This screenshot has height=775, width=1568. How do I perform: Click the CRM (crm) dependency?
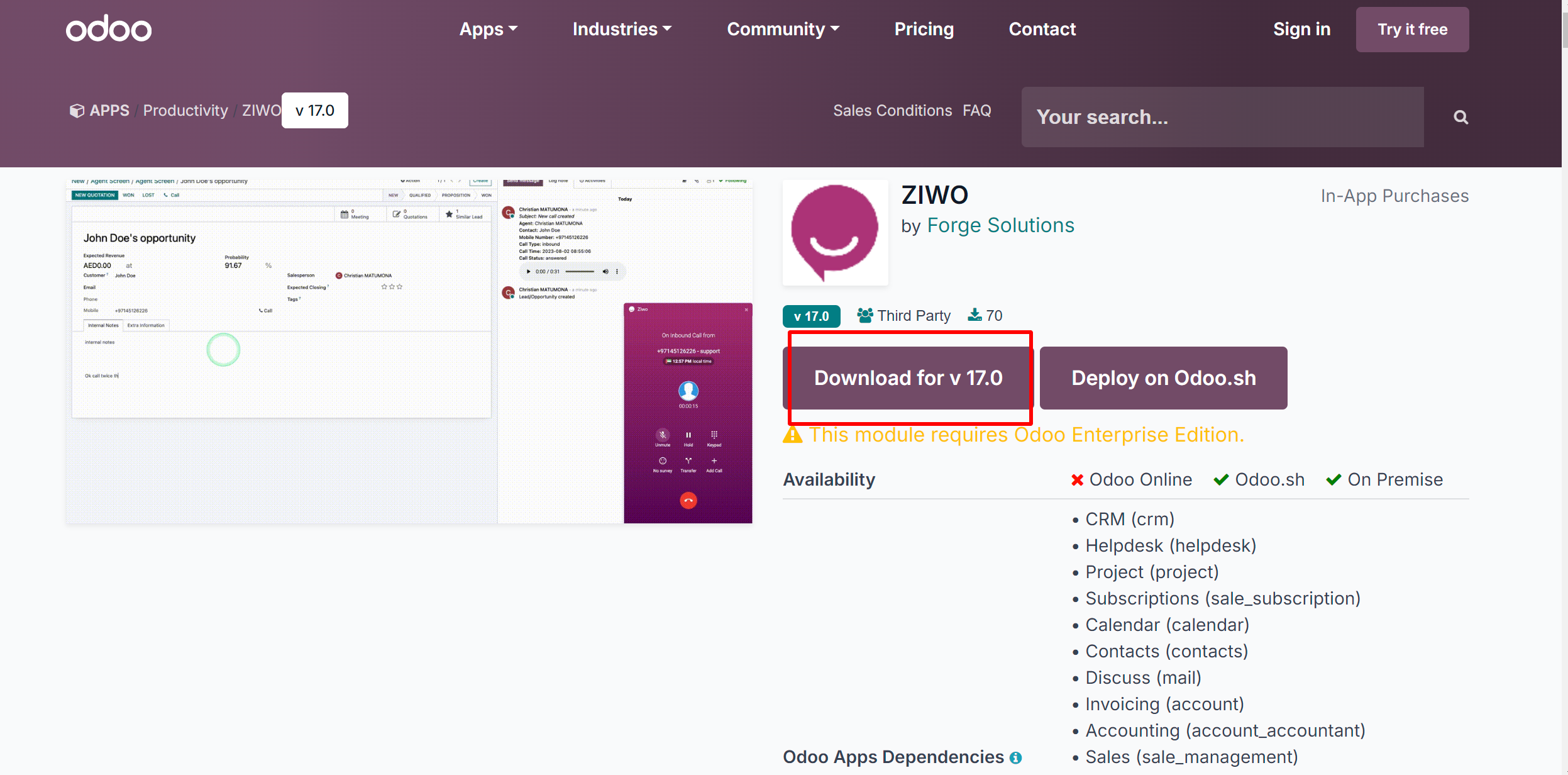click(x=1130, y=519)
